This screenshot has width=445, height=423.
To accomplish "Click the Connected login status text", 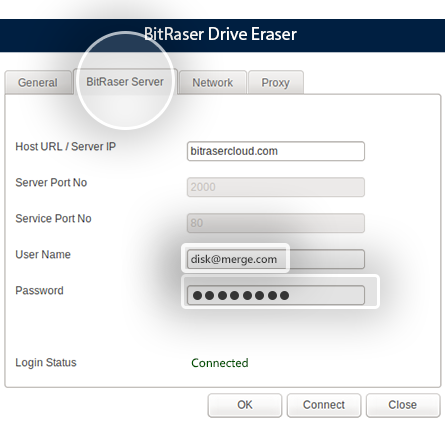I will (220, 363).
